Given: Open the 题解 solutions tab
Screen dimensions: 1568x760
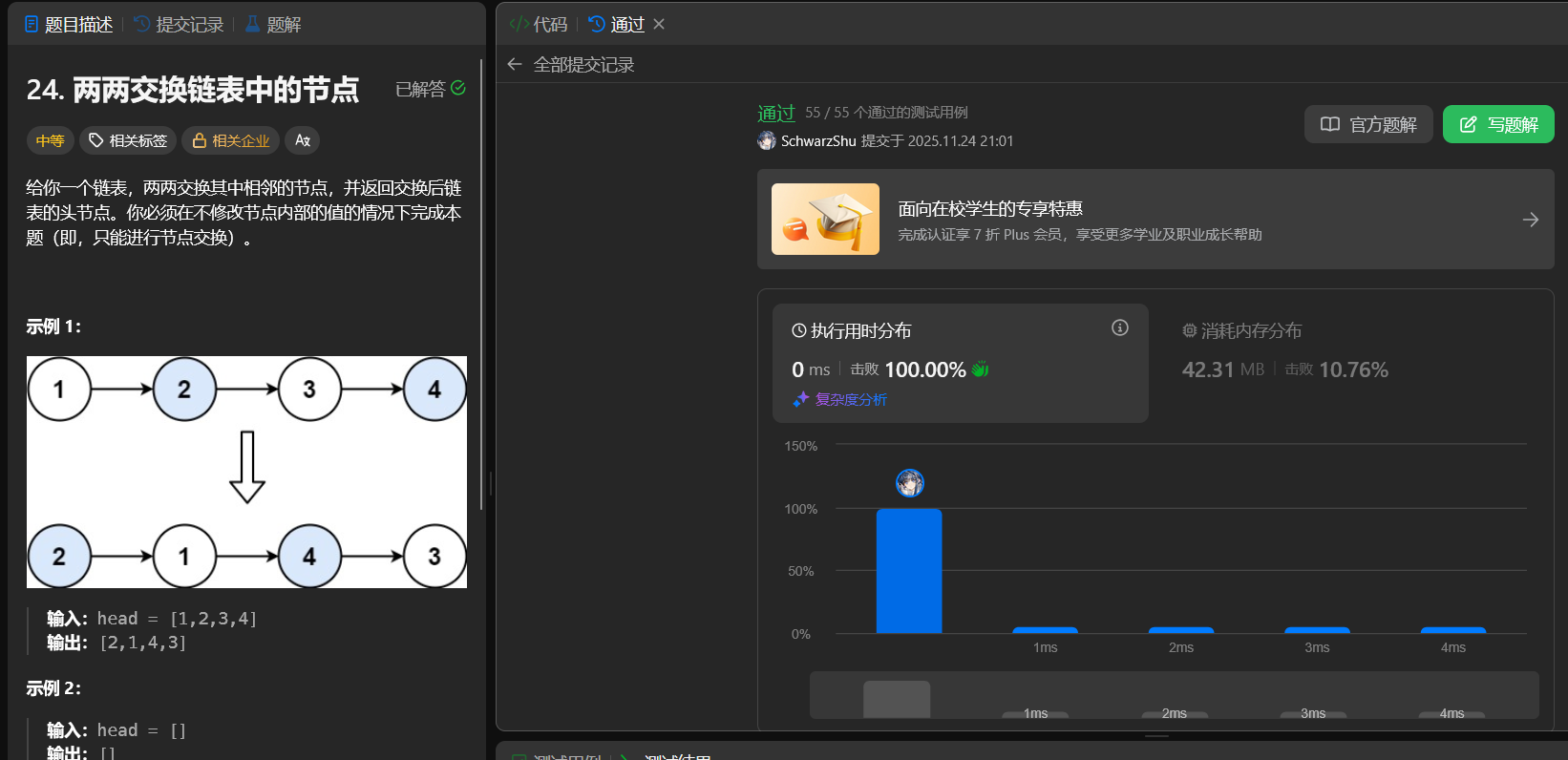Looking at the screenshot, I should tap(273, 24).
